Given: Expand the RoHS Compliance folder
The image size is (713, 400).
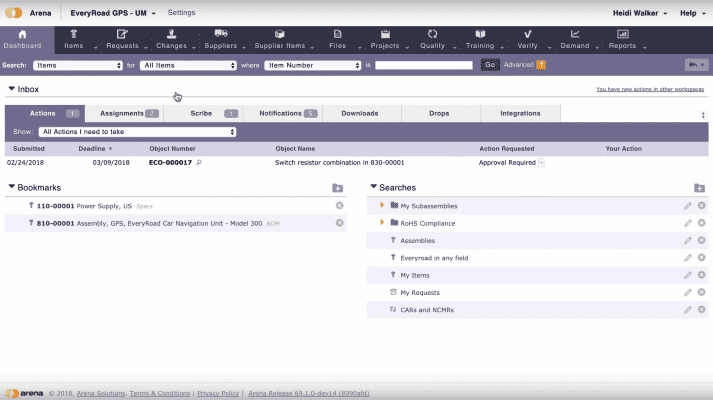Looking at the screenshot, I should coord(382,223).
